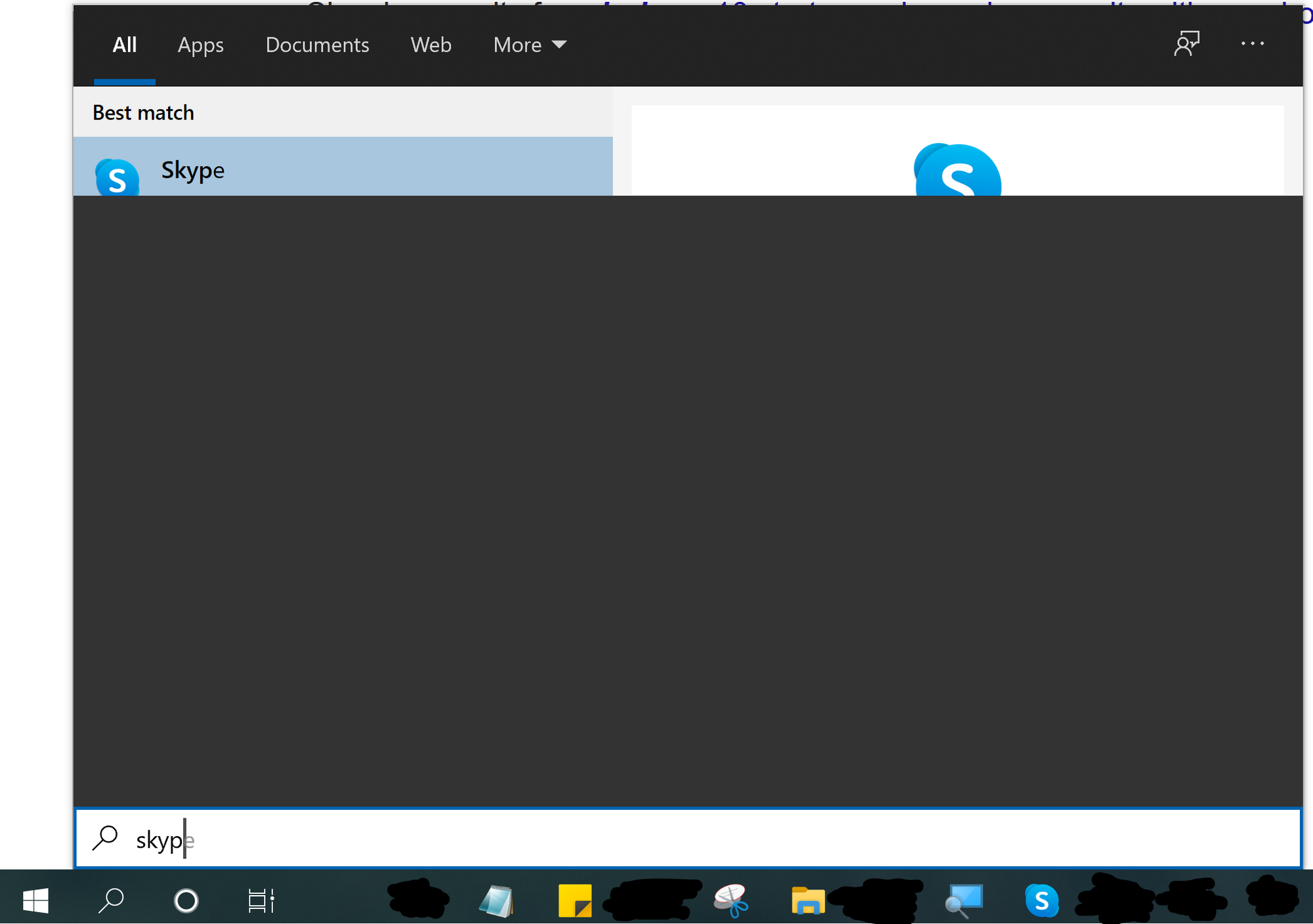Viewport: 1313px width, 924px height.
Task: Open the Notepad-style app on the taskbar
Action: click(x=497, y=900)
